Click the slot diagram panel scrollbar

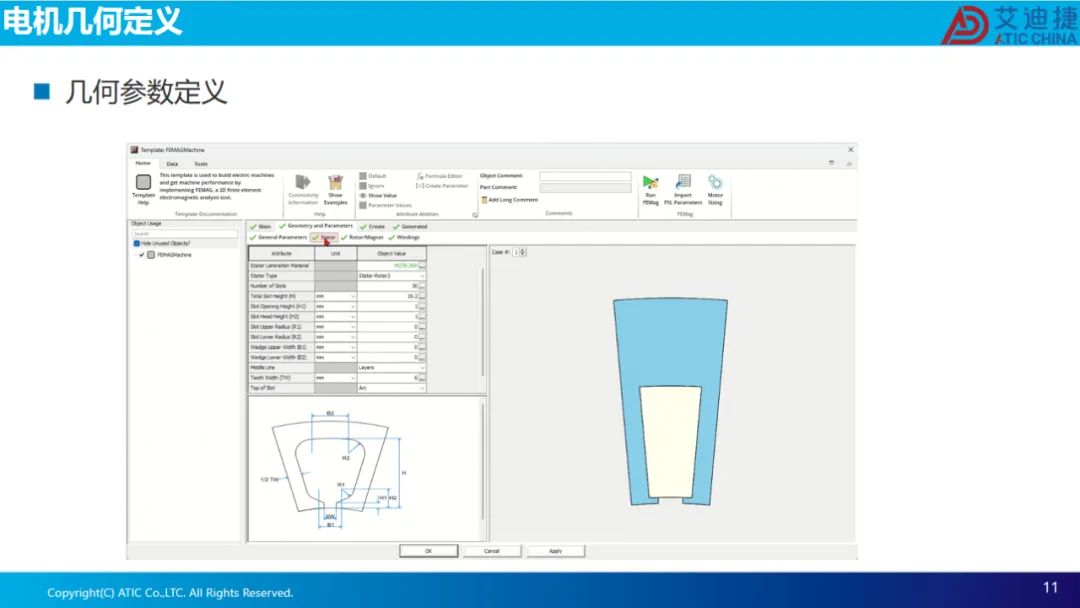click(483, 461)
